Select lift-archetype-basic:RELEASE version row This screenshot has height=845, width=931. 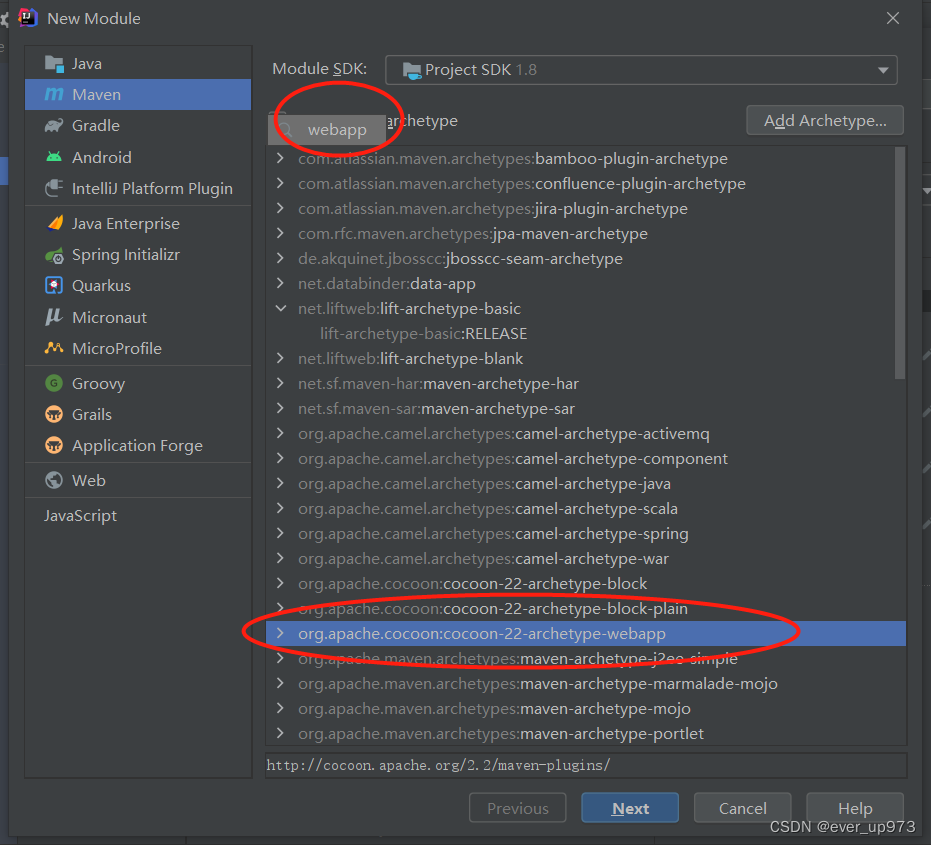pyautogui.click(x=586, y=333)
